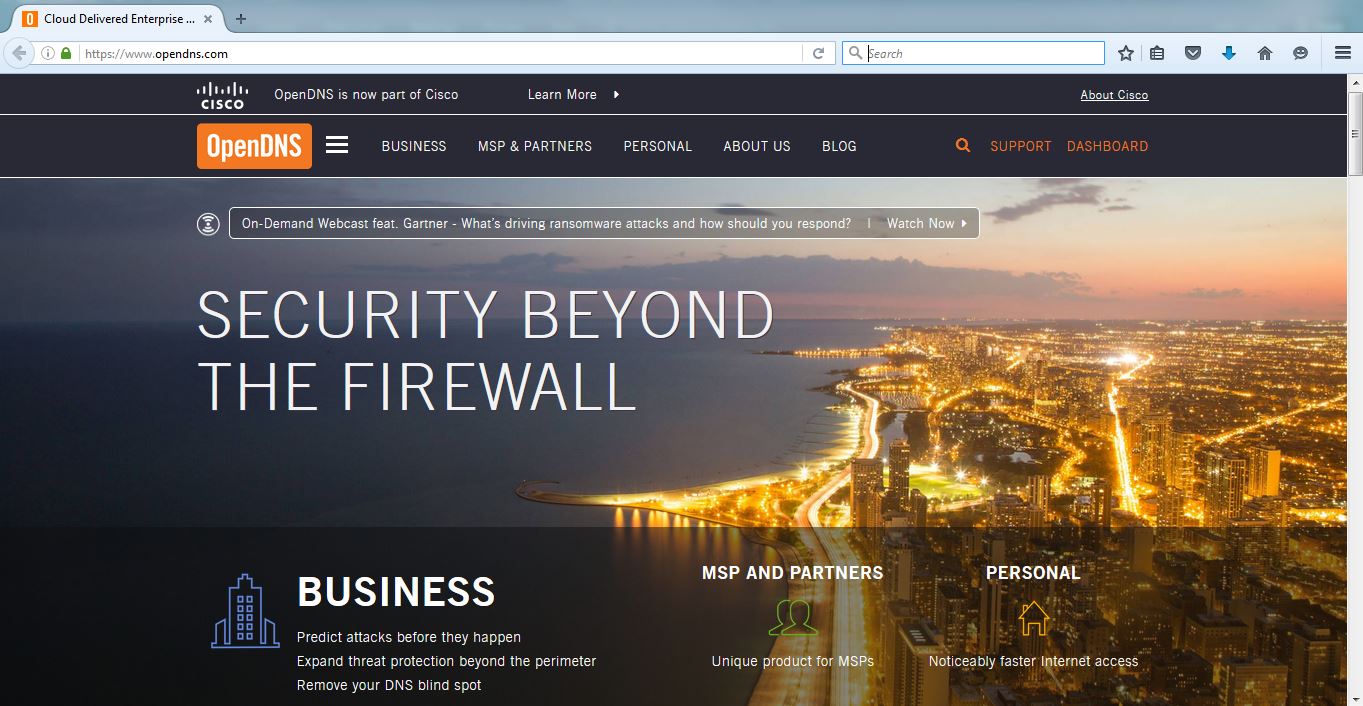Viewport: 1363px width, 706px height.
Task: Go to the Firefox home page icon
Action: 1265,53
